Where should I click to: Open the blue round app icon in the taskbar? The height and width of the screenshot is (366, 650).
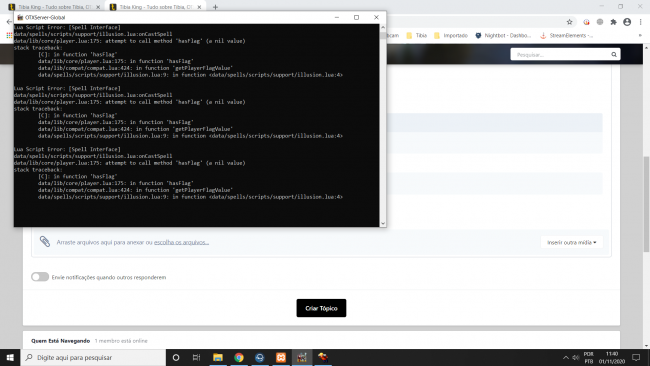pos(260,357)
